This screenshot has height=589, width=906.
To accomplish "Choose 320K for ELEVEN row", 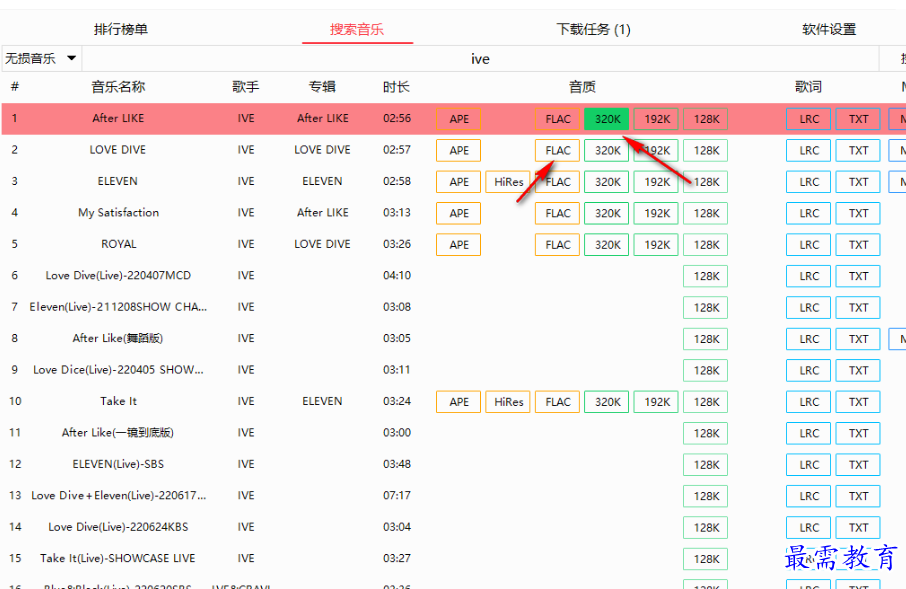I will tap(607, 182).
